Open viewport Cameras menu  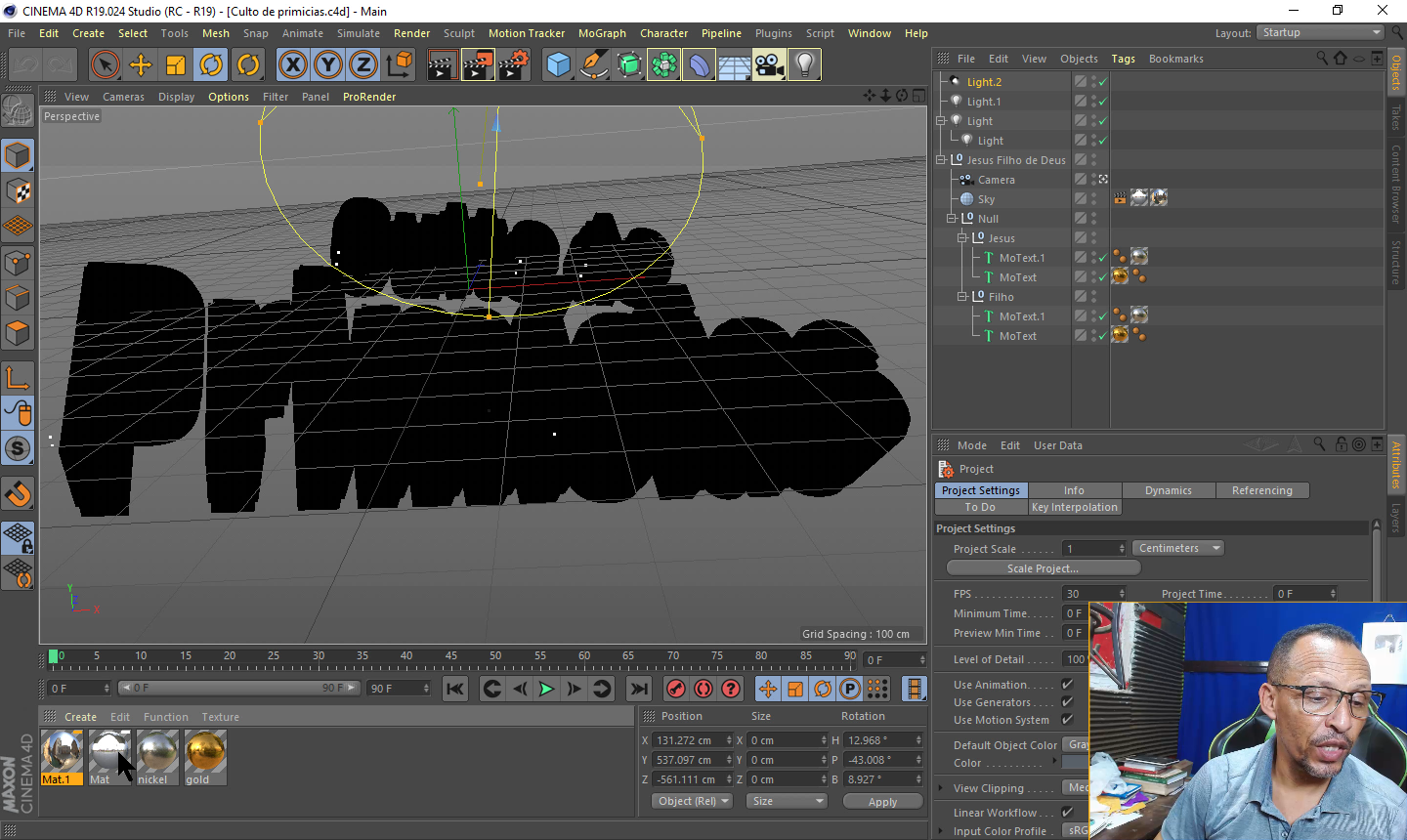click(x=123, y=97)
